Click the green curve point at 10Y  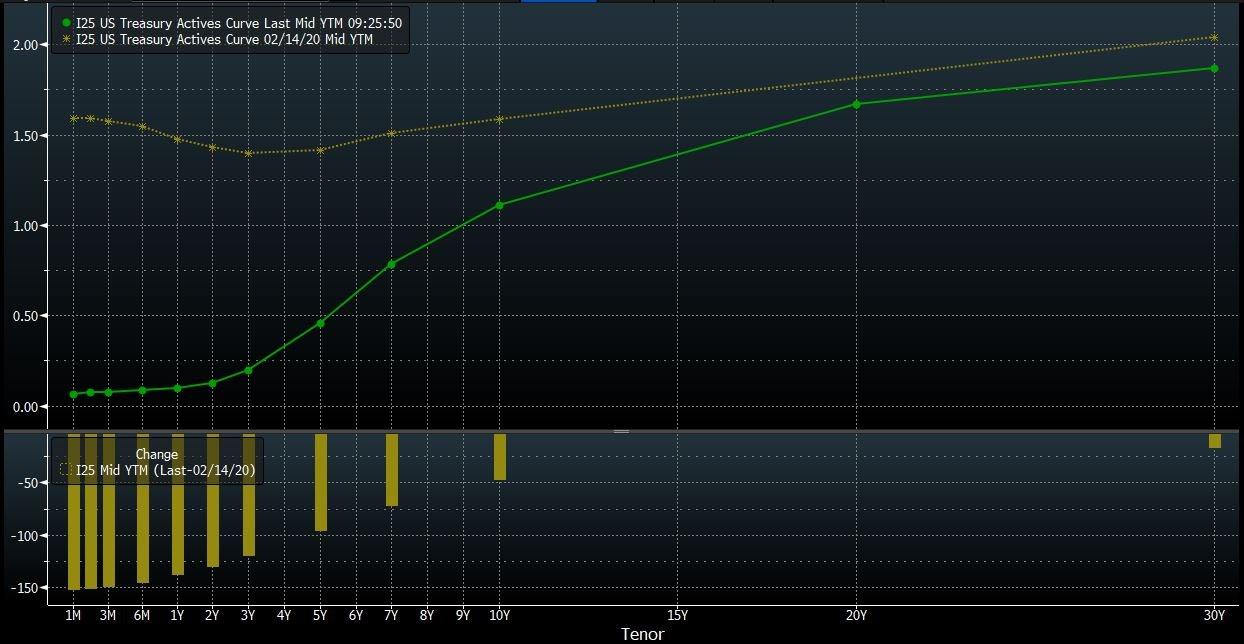point(500,205)
